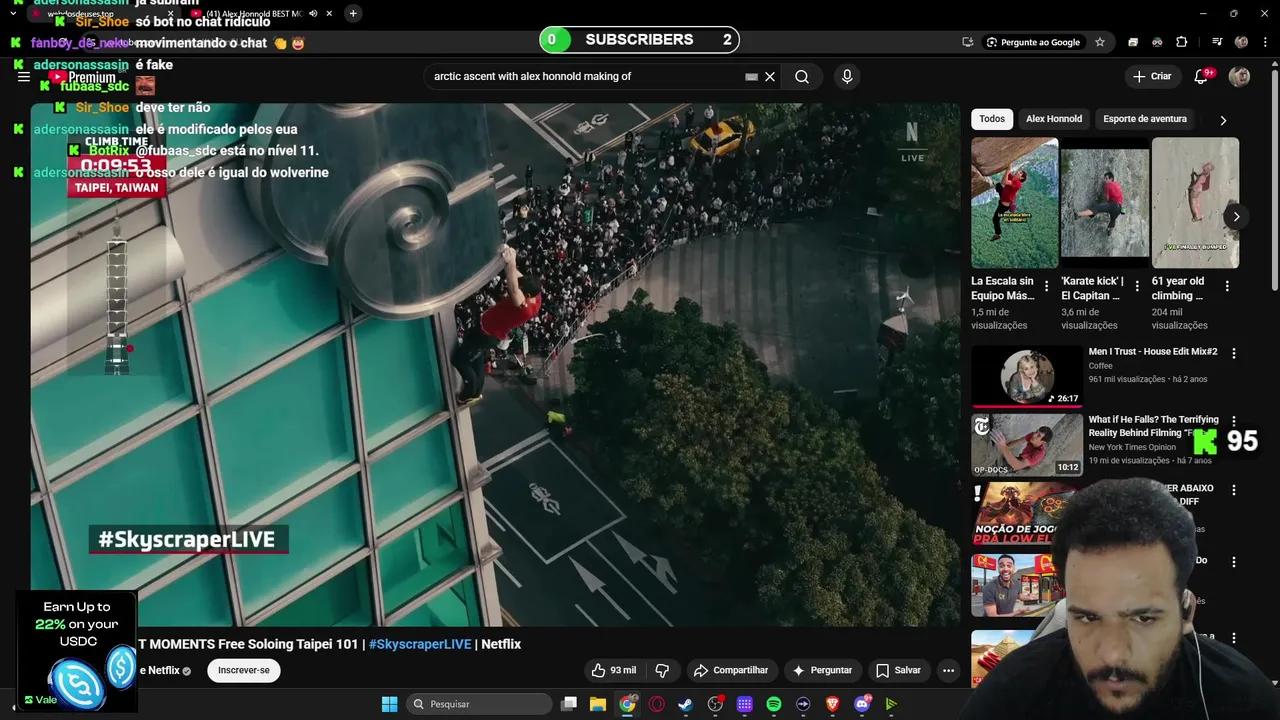
Task: Open options for Men I Trust video
Action: [x=1233, y=353]
